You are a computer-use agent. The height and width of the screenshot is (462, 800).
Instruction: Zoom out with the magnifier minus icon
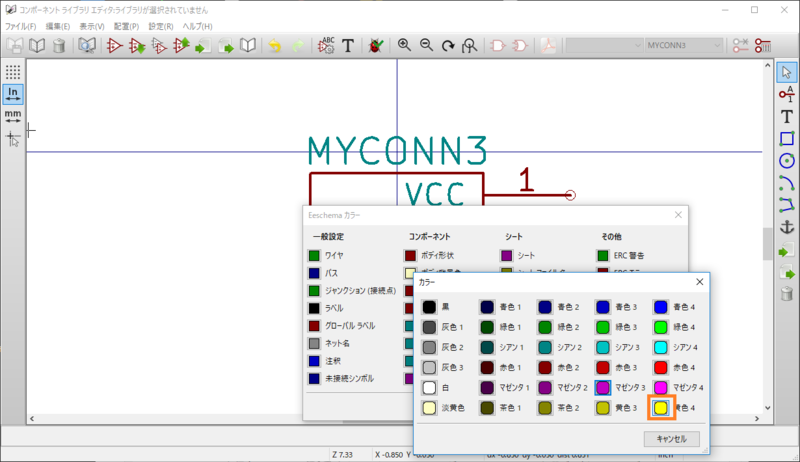(426, 45)
